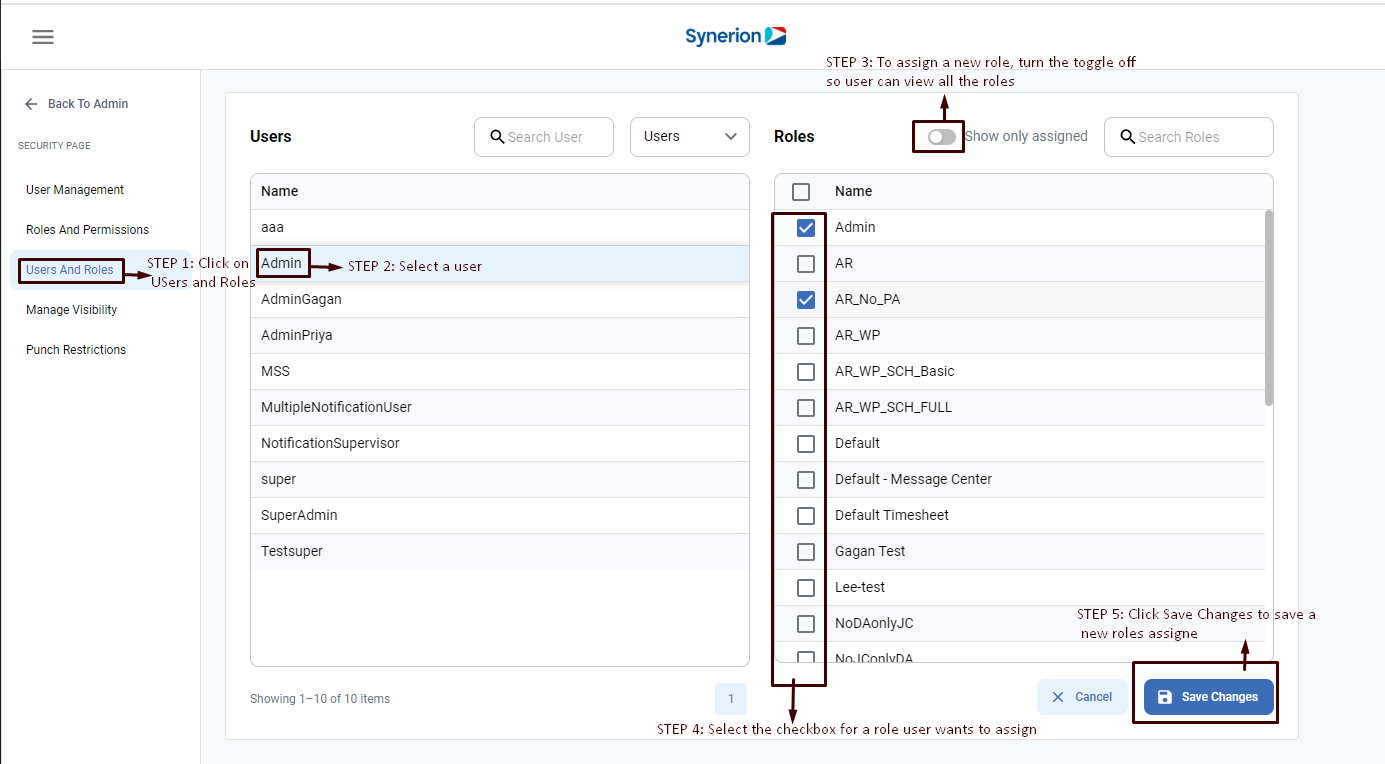Click the back arrow beside Back To Admin
The image size is (1385, 764).
[x=31, y=104]
